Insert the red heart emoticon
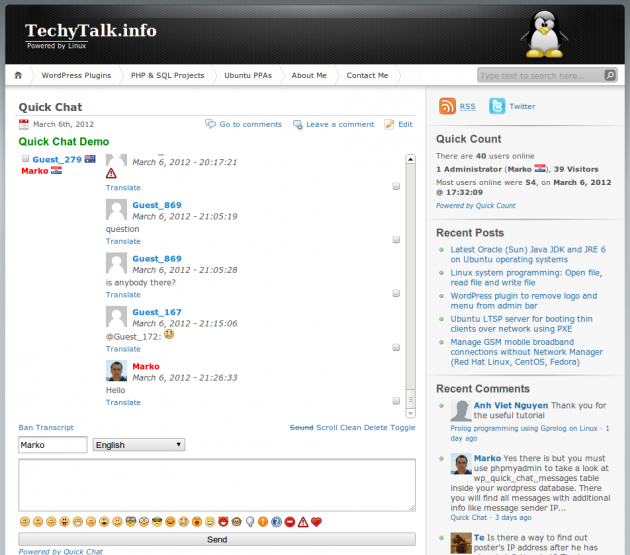This screenshot has height=555, width=630. point(317,522)
